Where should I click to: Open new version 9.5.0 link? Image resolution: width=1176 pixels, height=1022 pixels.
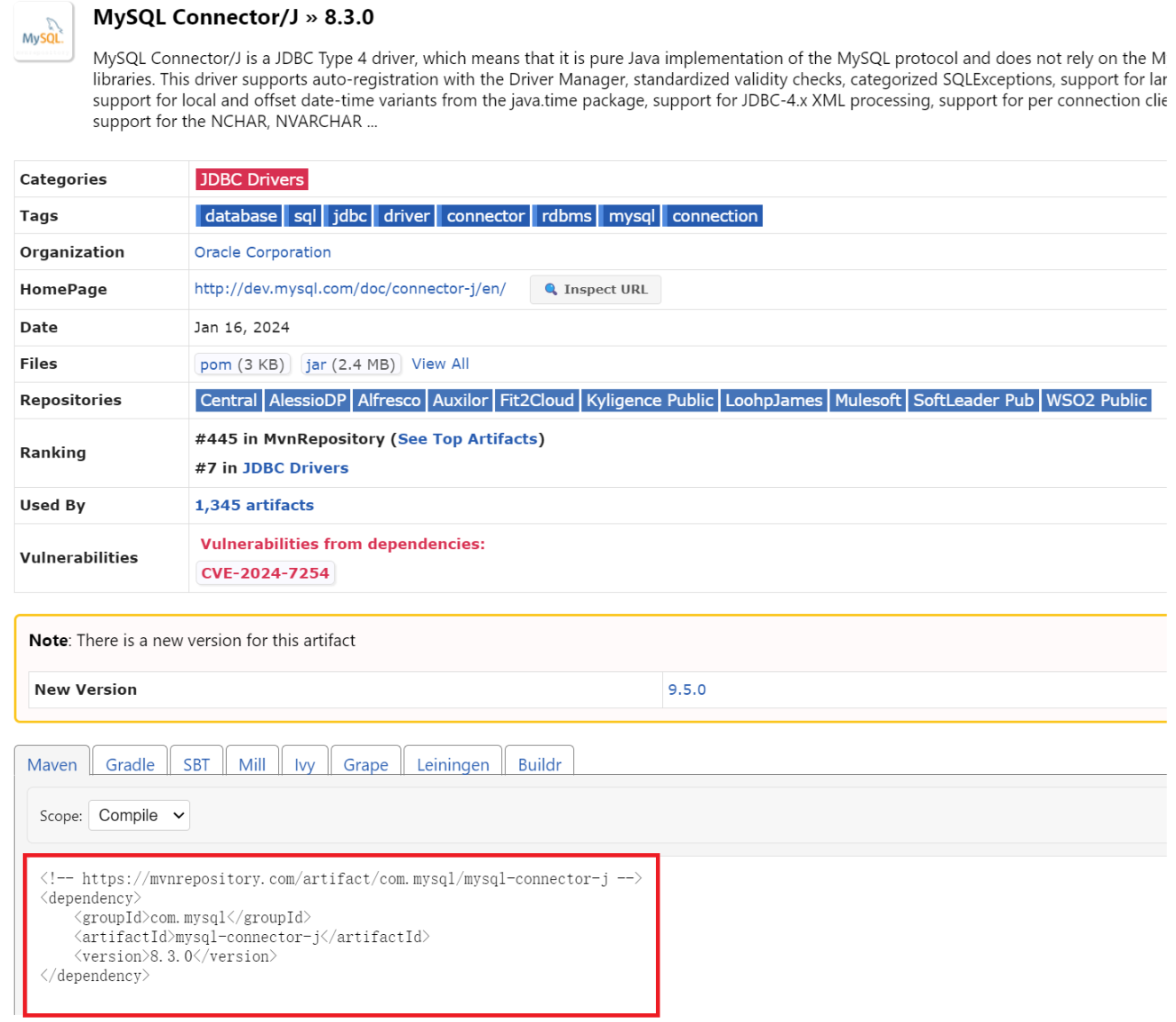point(686,690)
